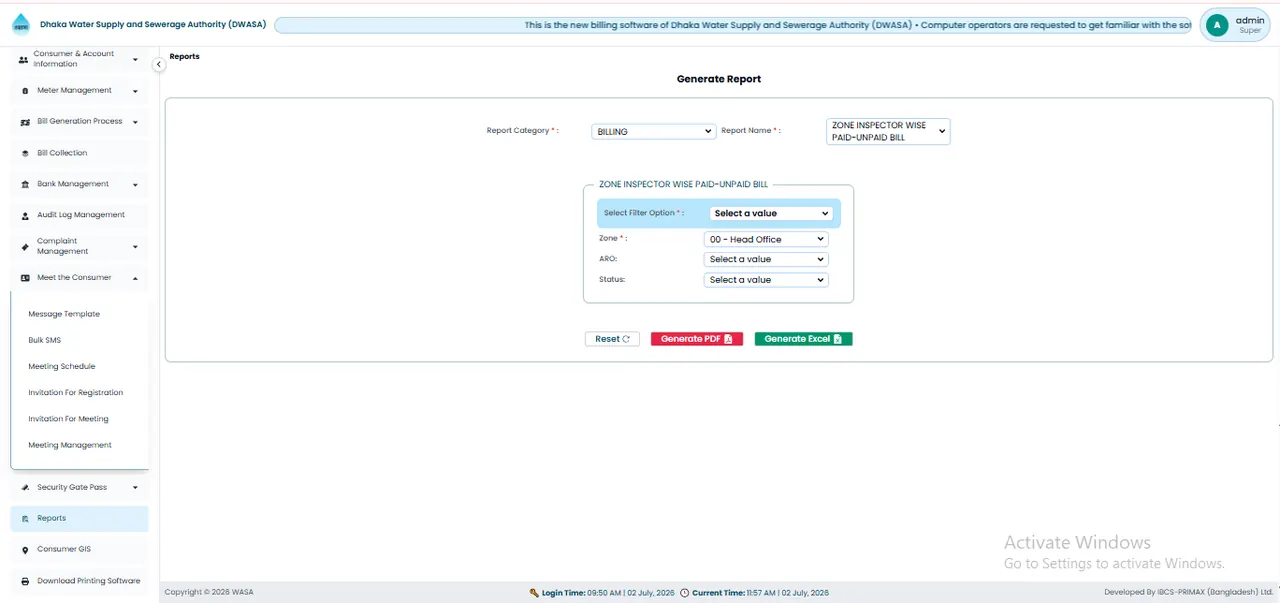Click the Consumer & Account Information people icon
Viewport: 1280px width, 603px height.
coord(24,60)
